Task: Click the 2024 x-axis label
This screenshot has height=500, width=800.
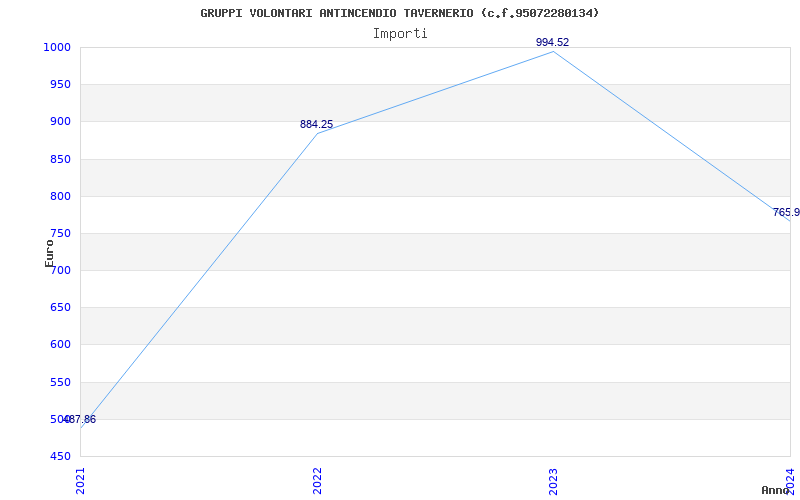Action: tap(790, 481)
